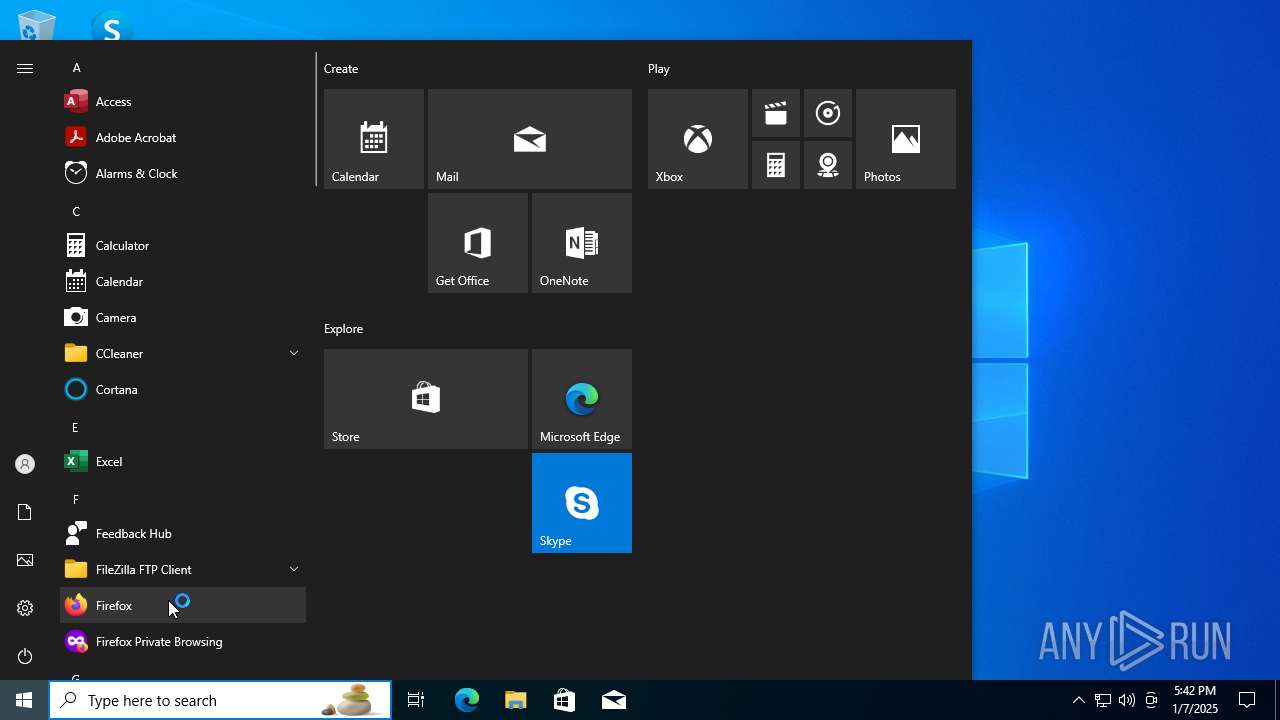Screen dimensions: 1280x720
Task: Expand the FileZilla FTP Client chevron
Action: [294, 569]
